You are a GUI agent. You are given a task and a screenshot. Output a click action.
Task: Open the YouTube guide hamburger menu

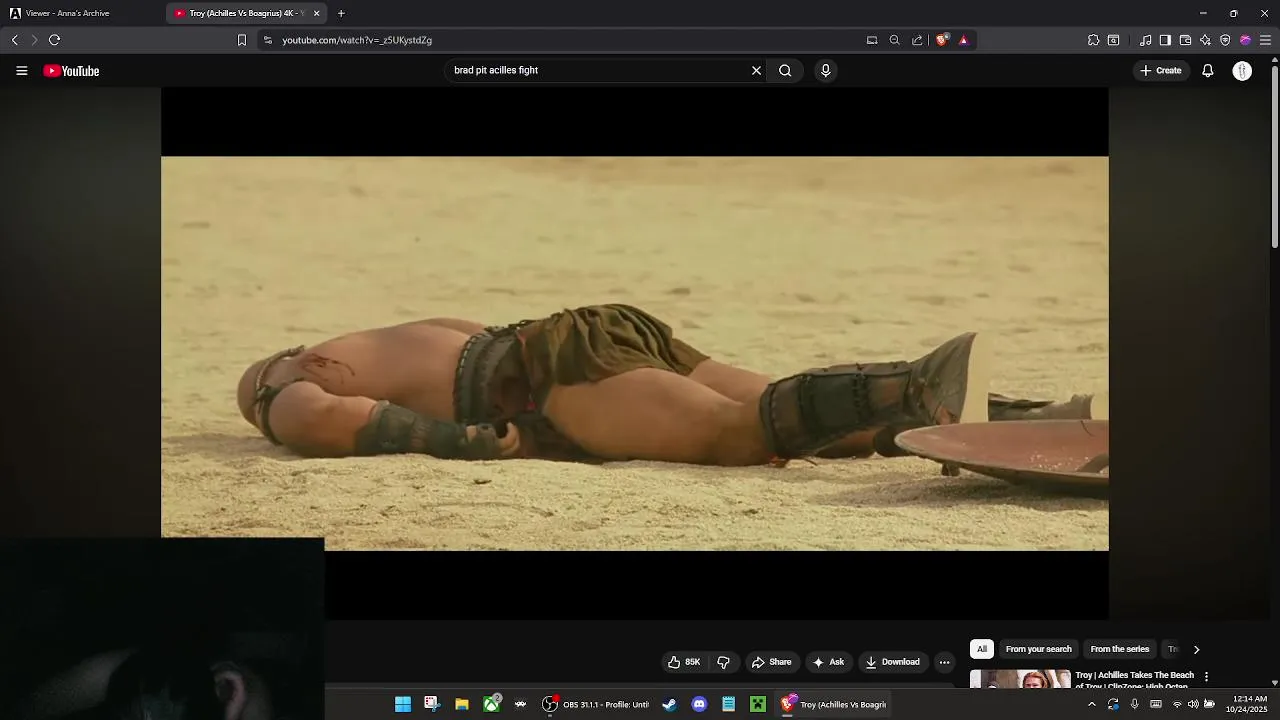click(22, 71)
